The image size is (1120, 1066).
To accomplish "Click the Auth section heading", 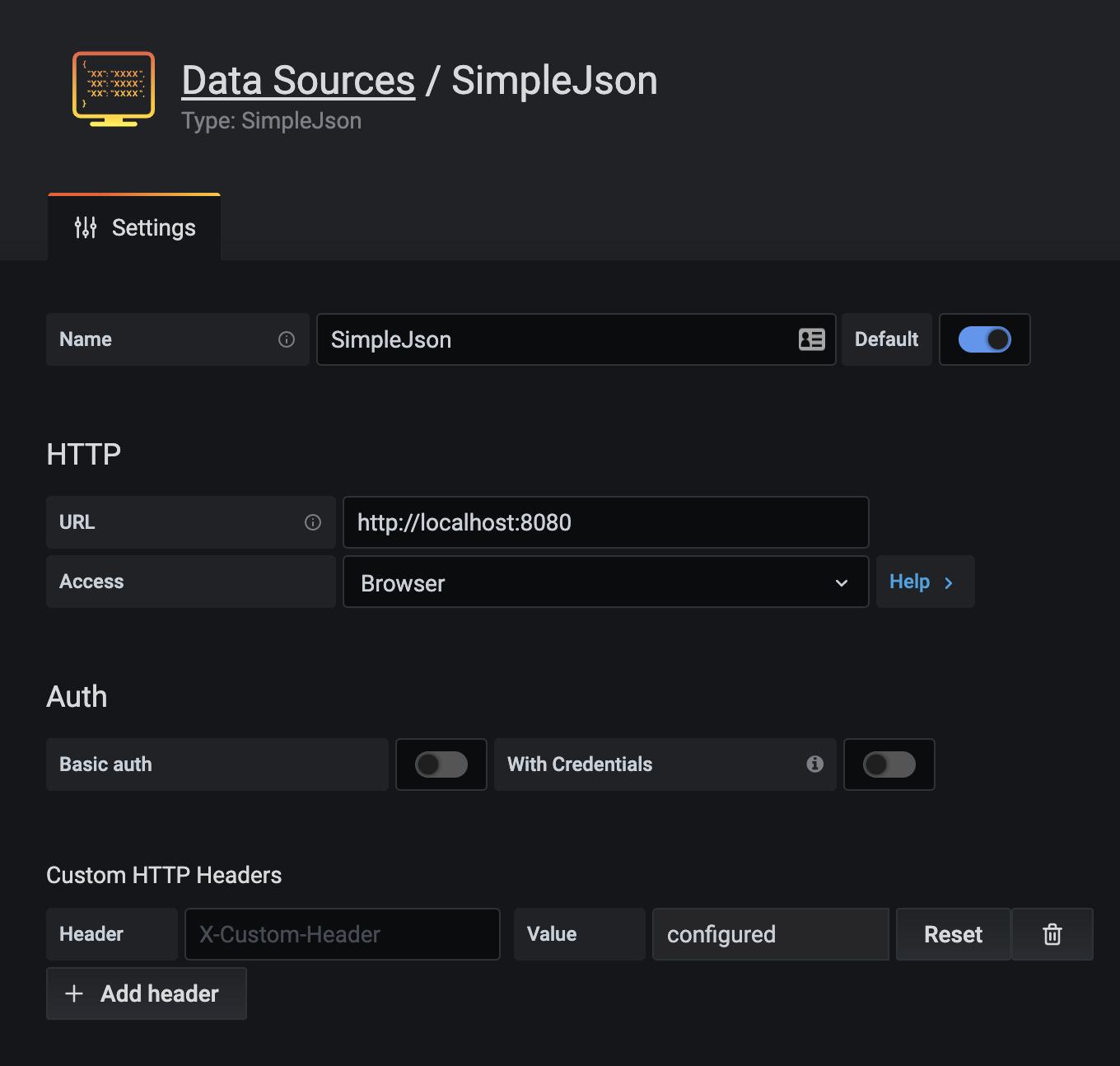I will [x=77, y=696].
